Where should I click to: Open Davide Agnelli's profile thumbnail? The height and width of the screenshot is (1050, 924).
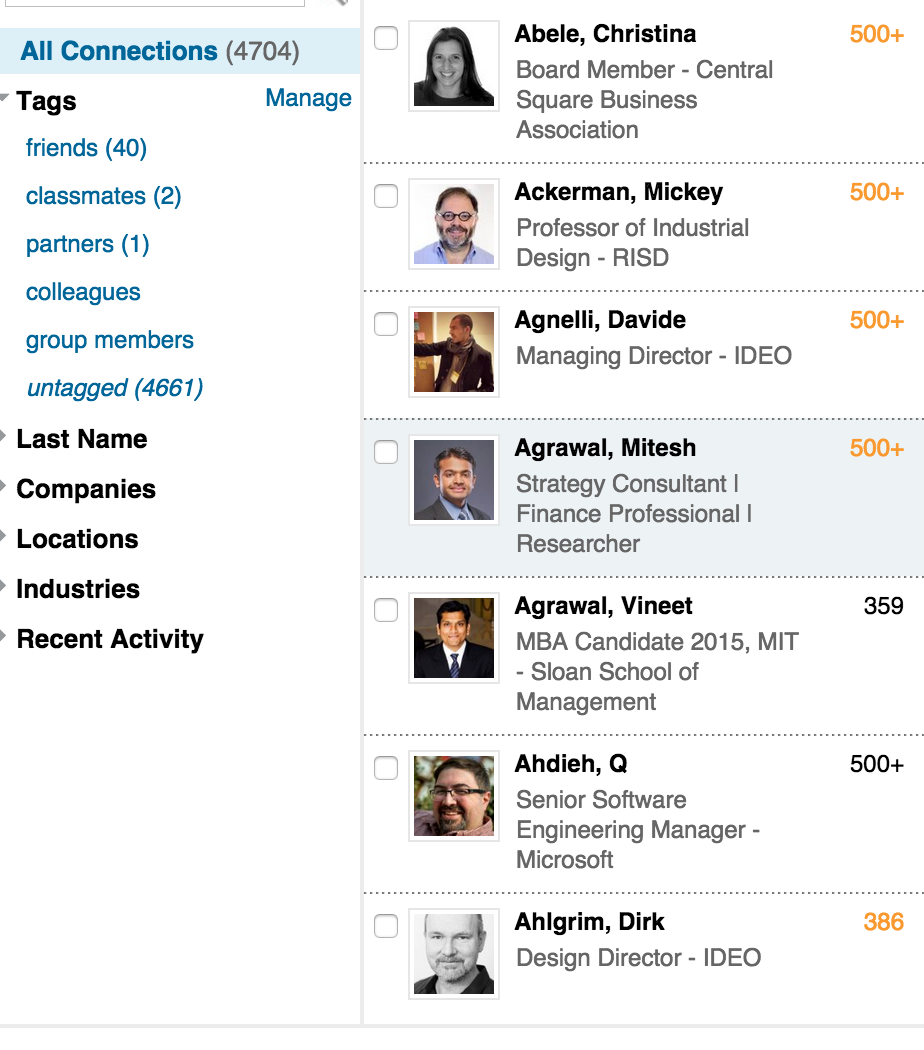453,351
